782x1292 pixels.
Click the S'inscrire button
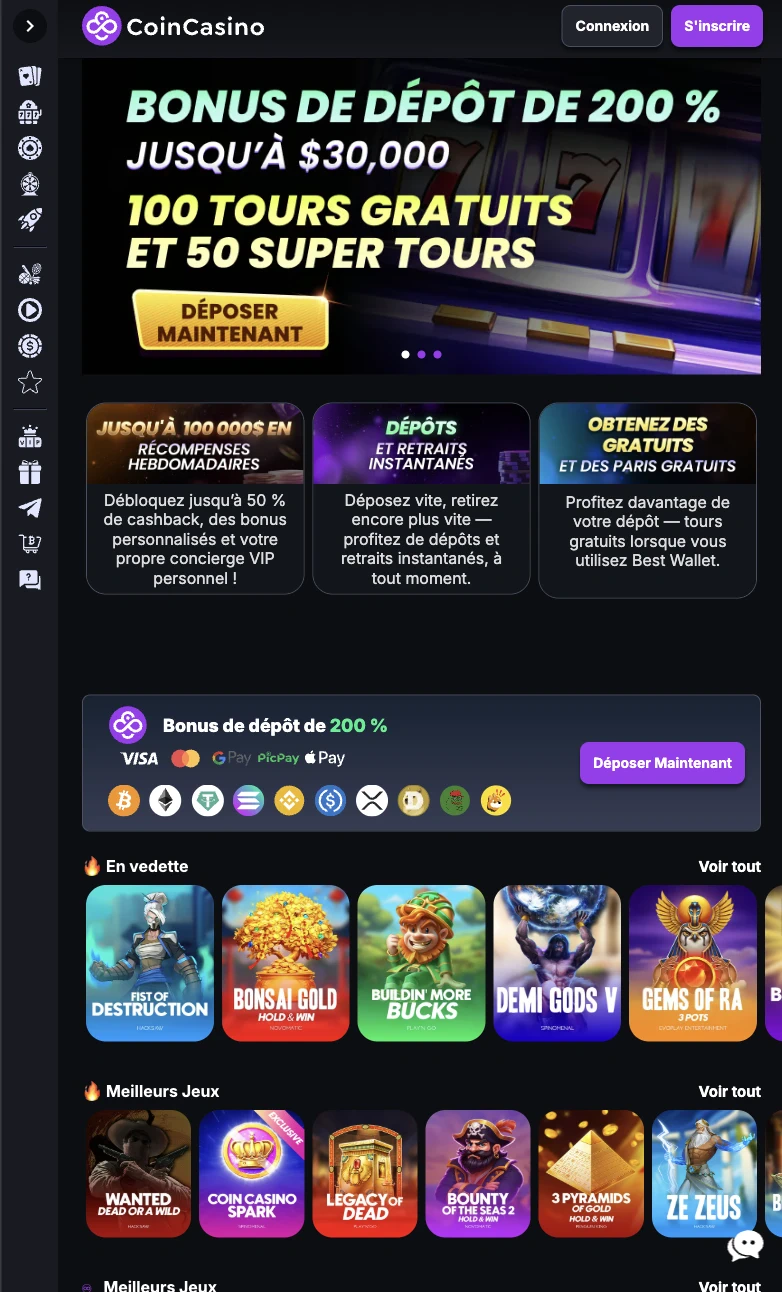pyautogui.click(x=717, y=26)
